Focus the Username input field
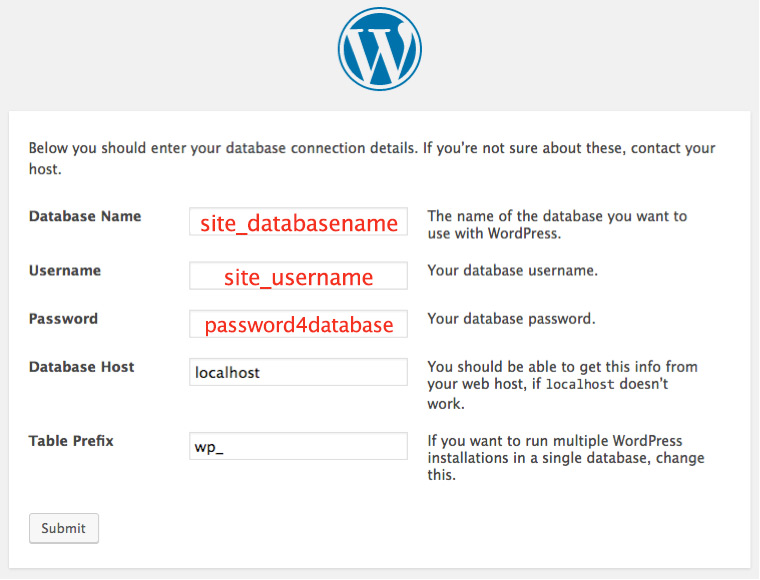Viewport: 760px width, 580px height. tap(298, 276)
